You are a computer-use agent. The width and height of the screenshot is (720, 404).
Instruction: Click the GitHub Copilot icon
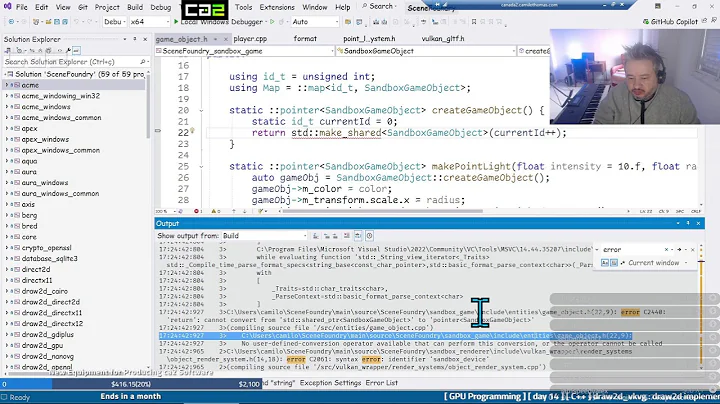pyautogui.click(x=646, y=22)
